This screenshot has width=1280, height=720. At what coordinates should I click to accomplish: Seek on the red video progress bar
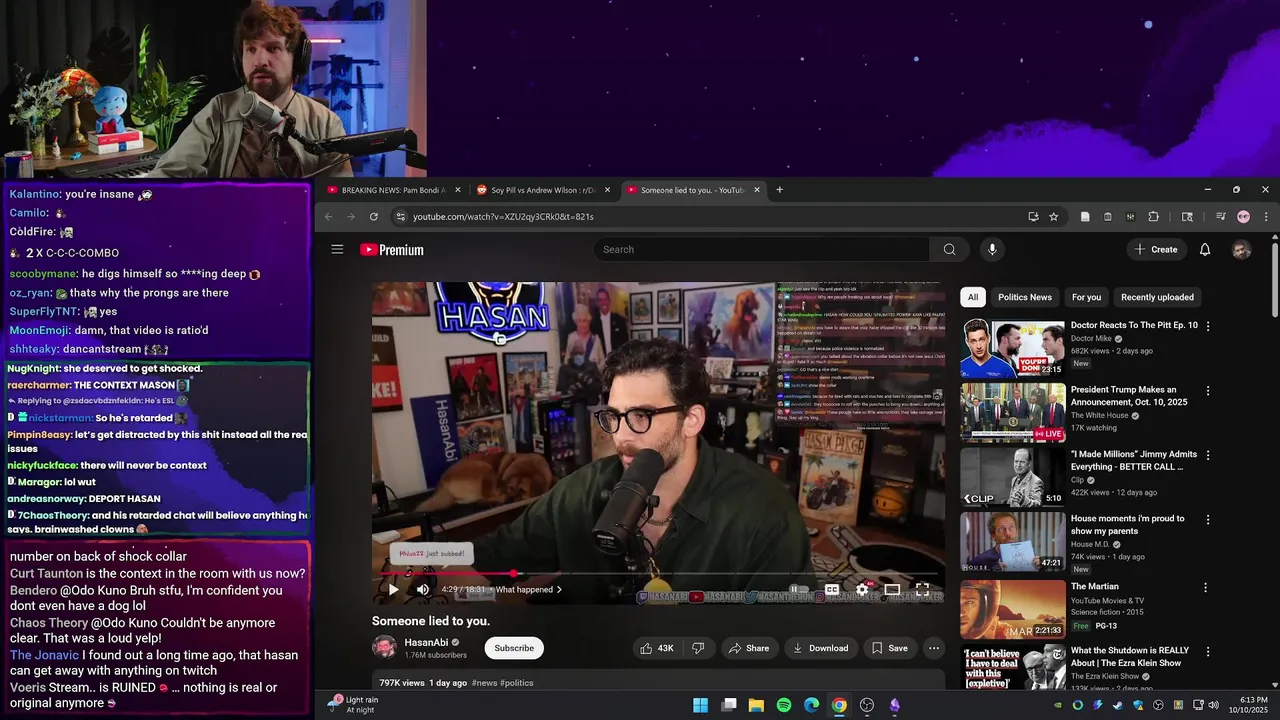click(659, 574)
